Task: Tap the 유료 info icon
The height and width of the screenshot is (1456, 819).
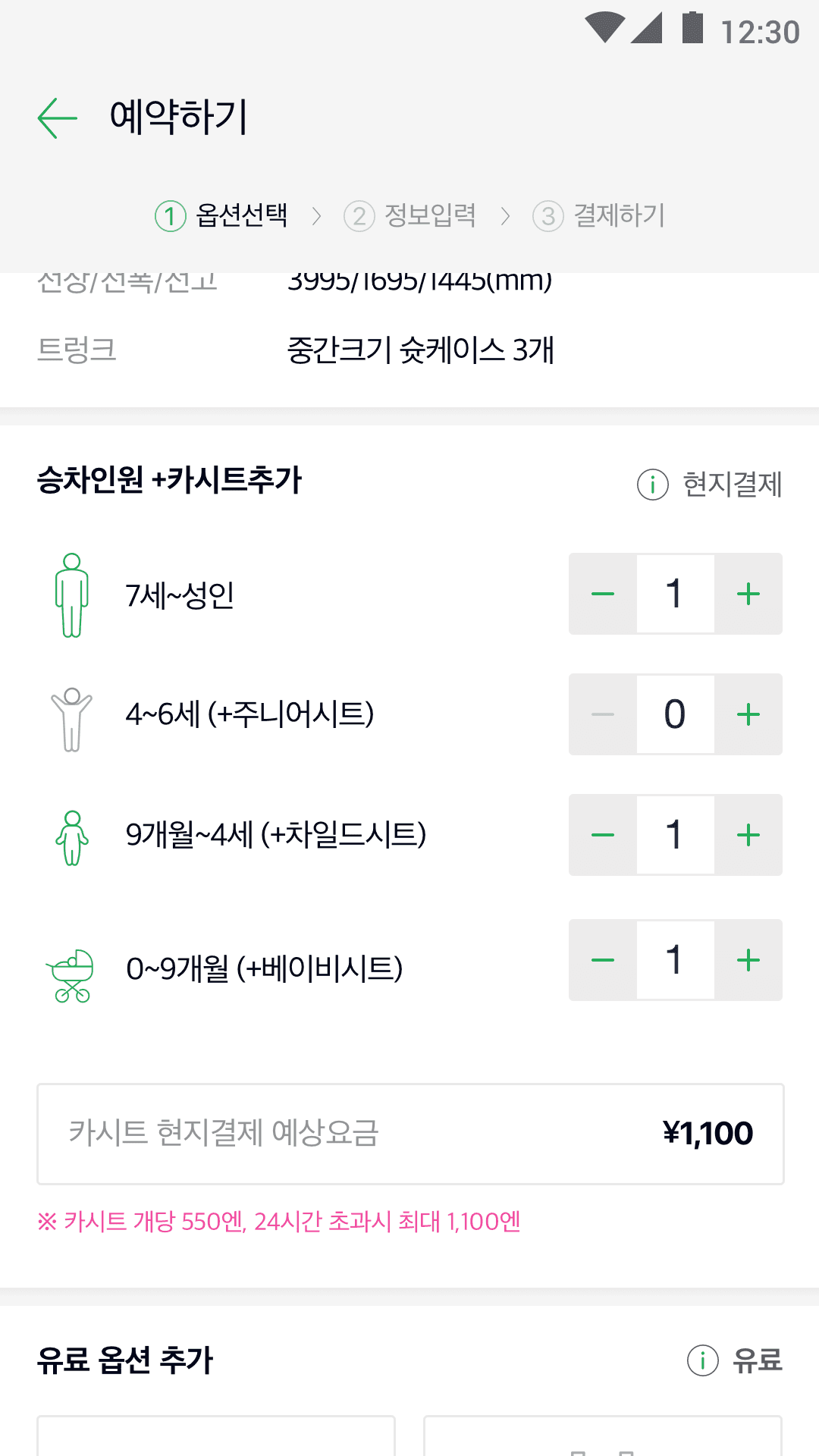Action: [x=702, y=1360]
